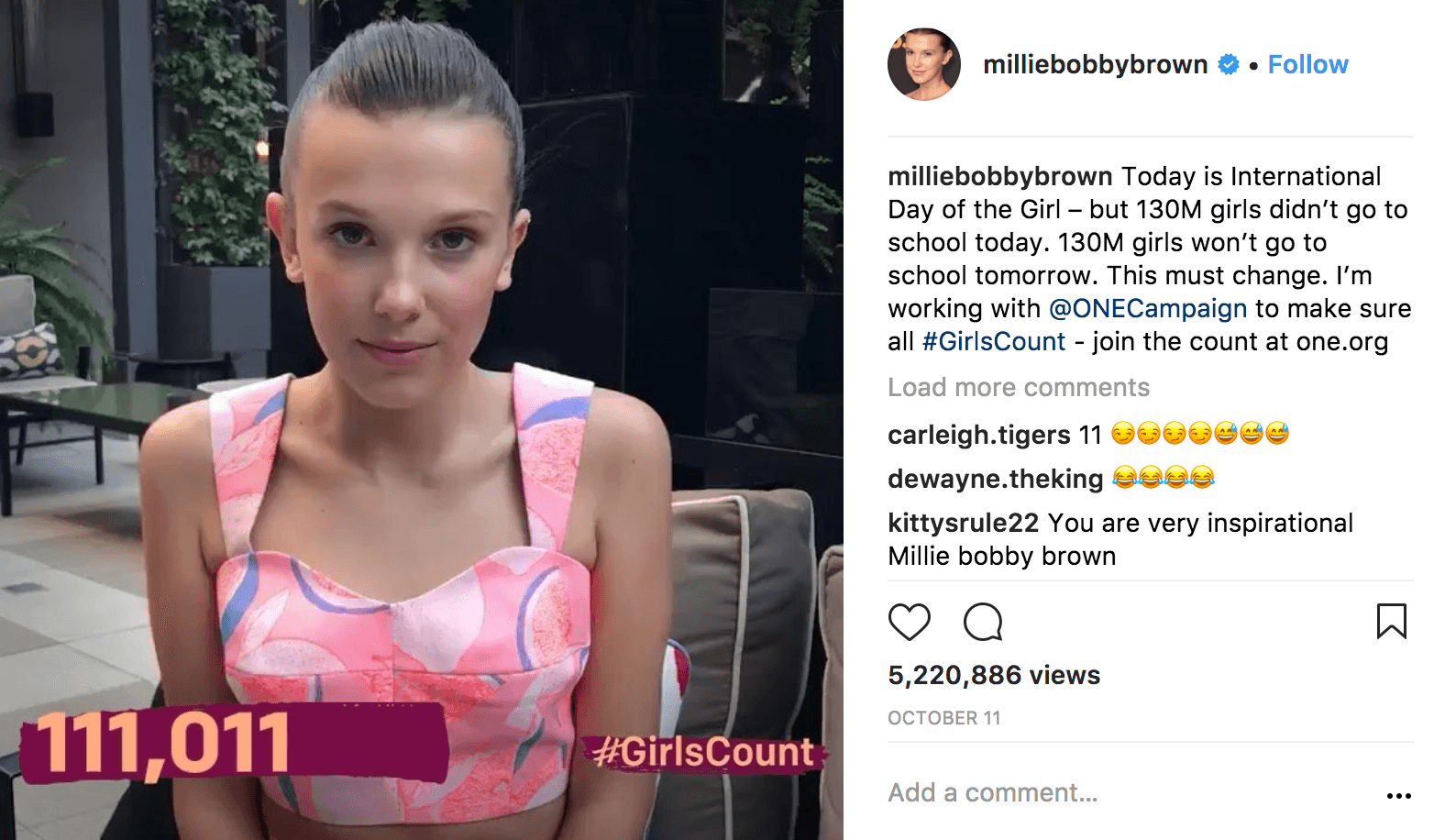Screen dimensions: 1456x840
Task: Open carleigh.tigers commenter profile
Action: (979, 435)
